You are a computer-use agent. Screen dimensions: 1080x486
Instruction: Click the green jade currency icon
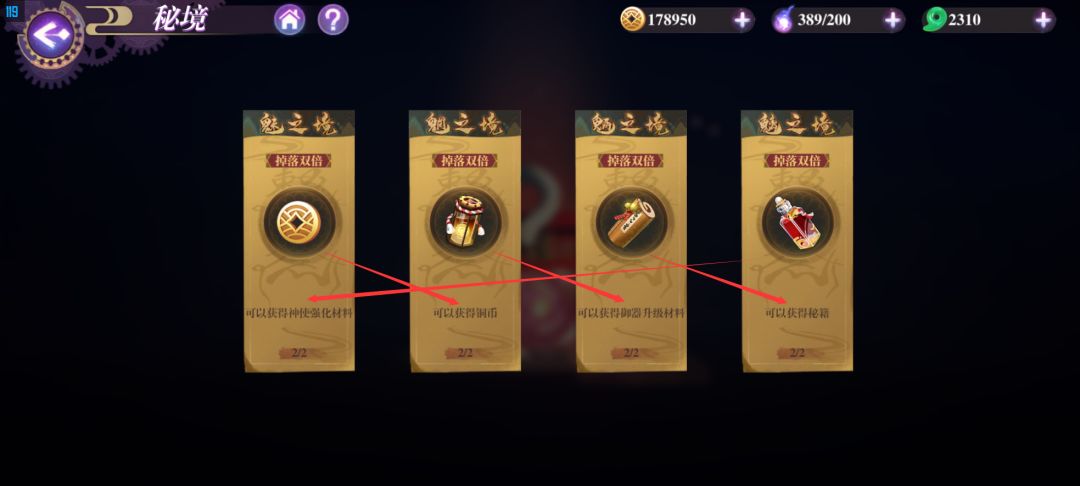[x=935, y=20]
